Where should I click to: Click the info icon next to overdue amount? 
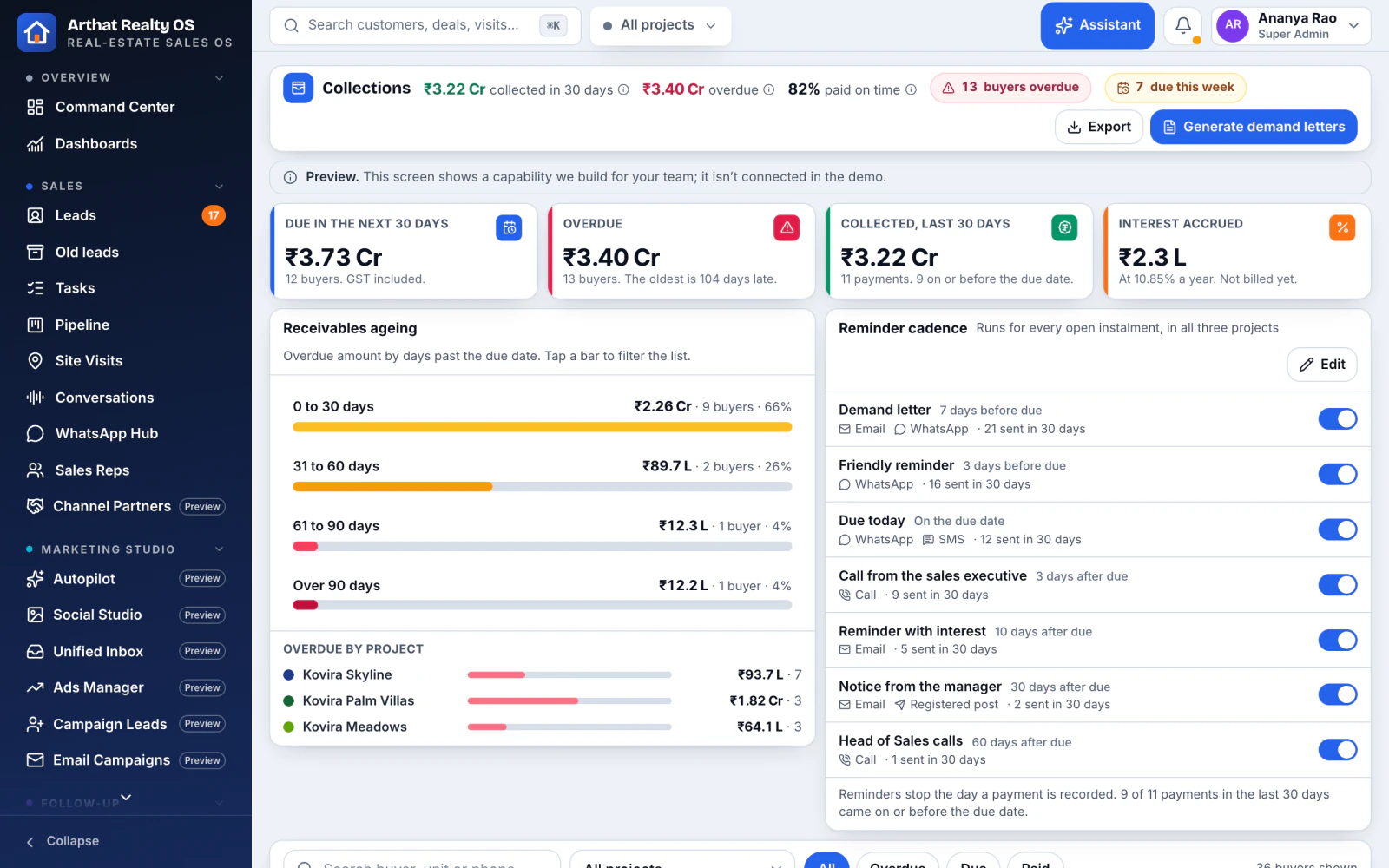(768, 89)
